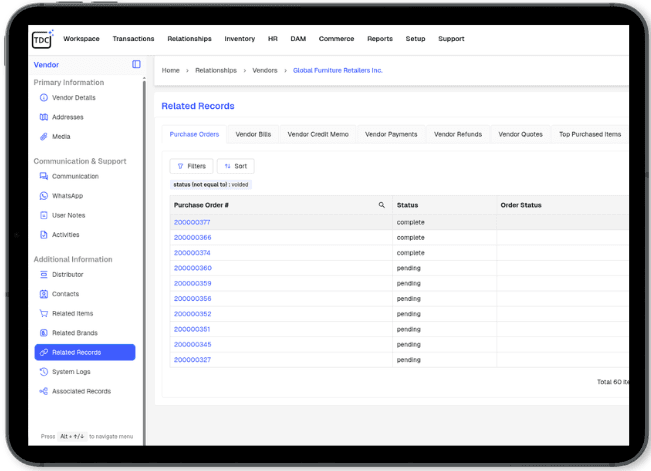Click the Primary Information section heading

pyautogui.click(x=69, y=82)
